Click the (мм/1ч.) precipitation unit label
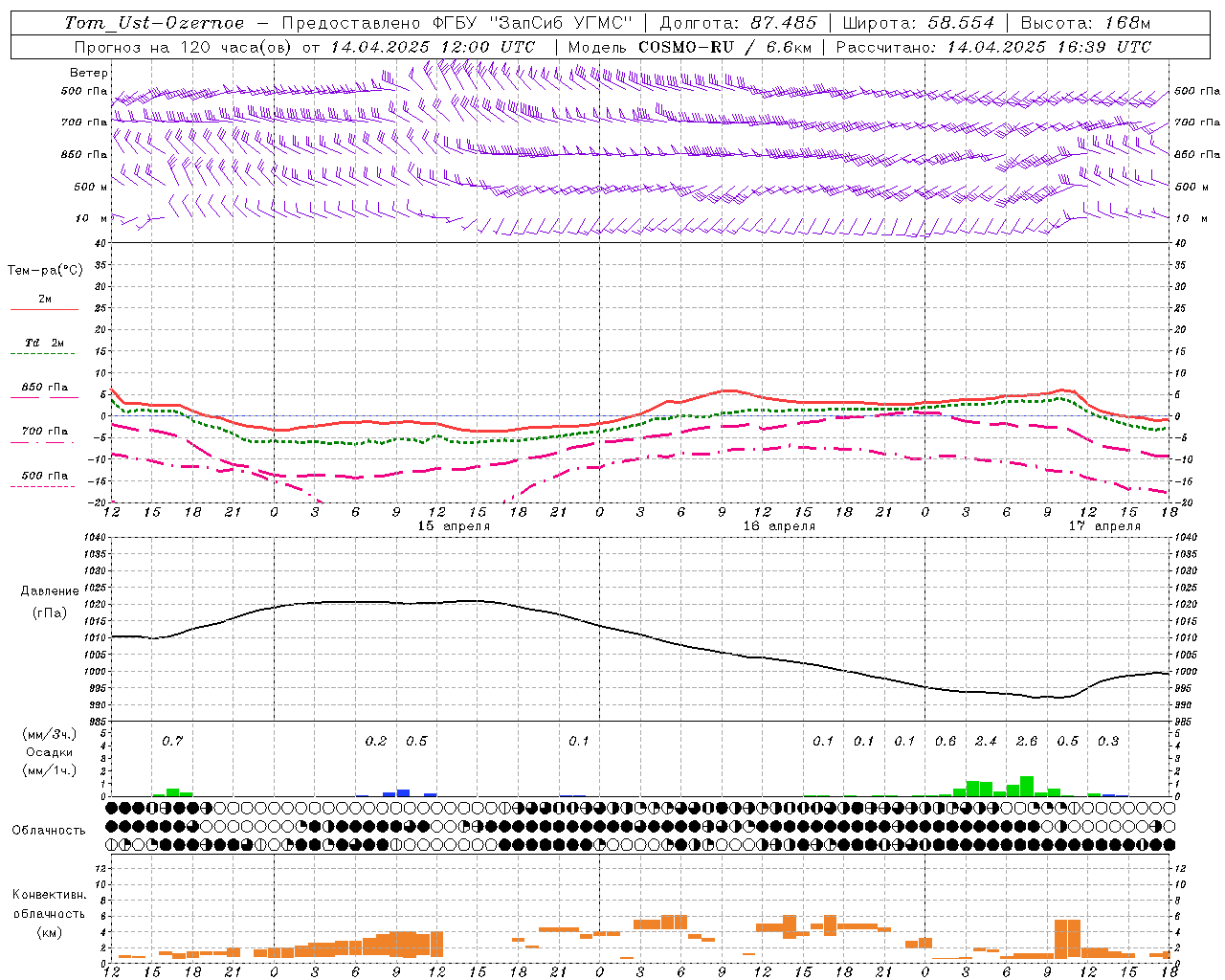 50,770
